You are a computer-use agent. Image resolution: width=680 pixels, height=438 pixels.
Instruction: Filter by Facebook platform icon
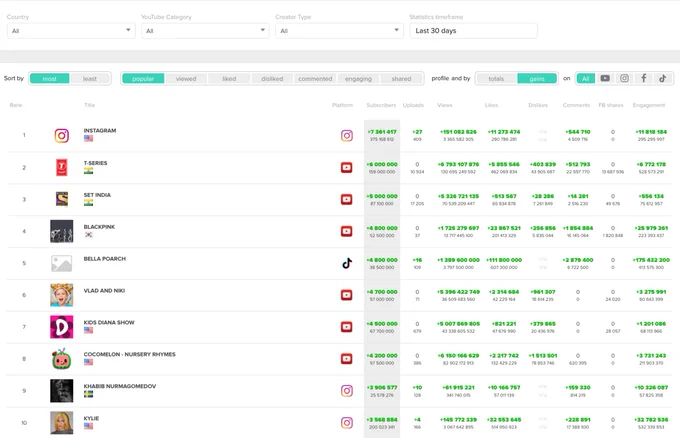tap(644, 78)
